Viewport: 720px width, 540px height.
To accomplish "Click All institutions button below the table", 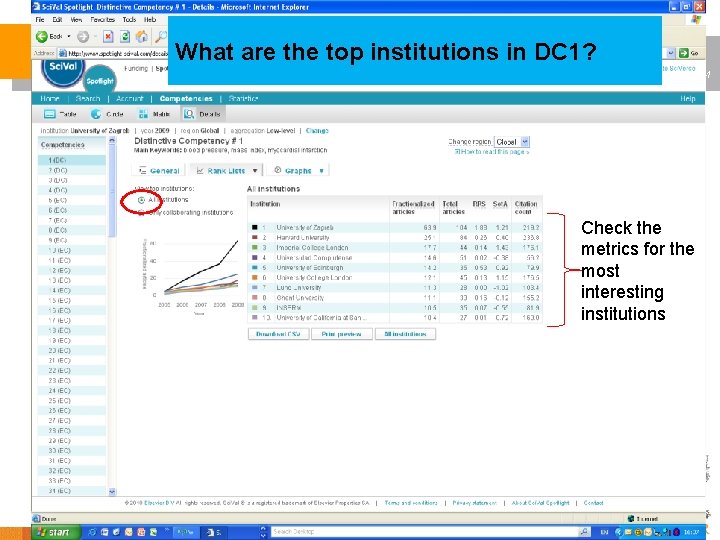I will 405,334.
